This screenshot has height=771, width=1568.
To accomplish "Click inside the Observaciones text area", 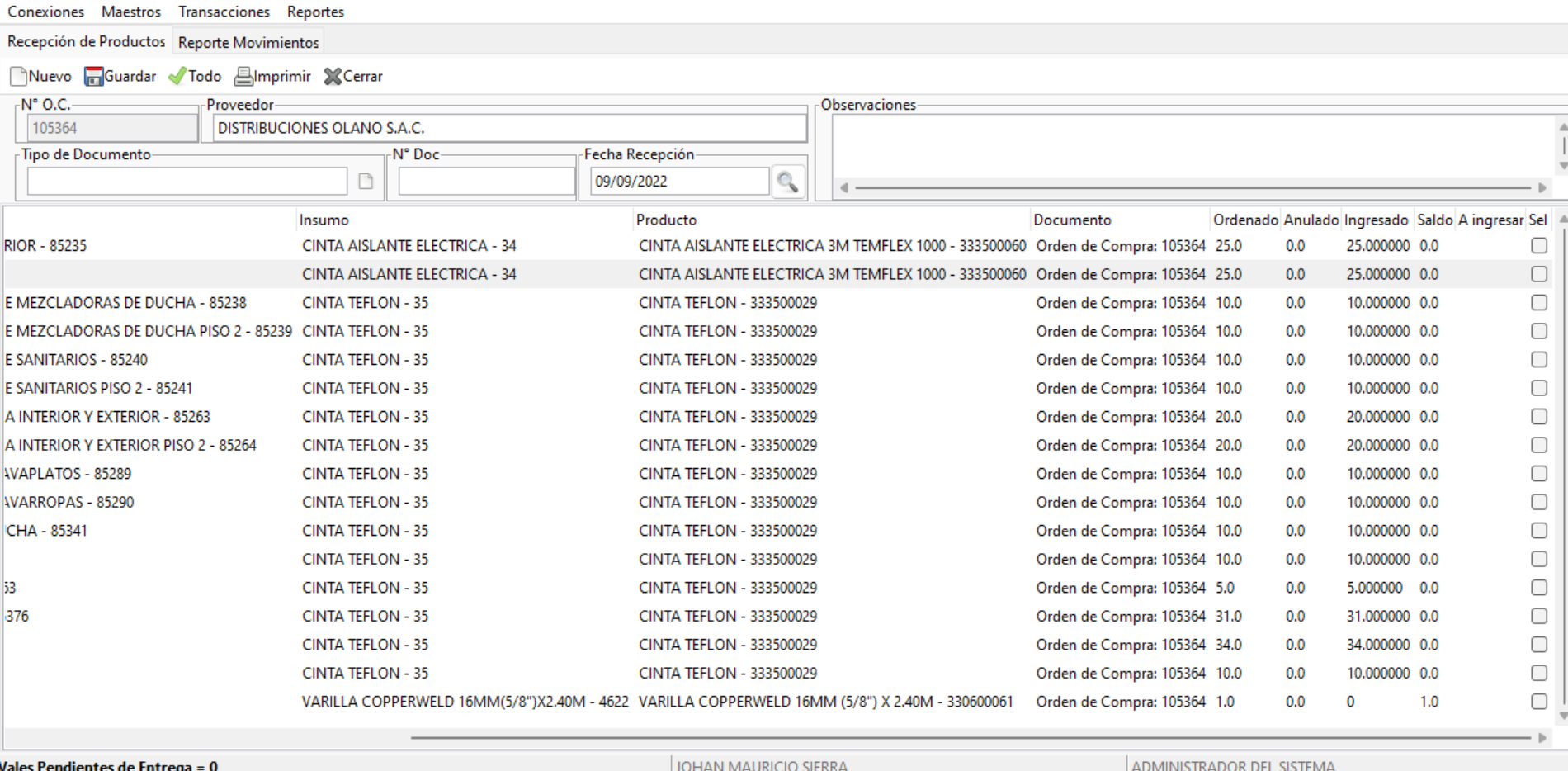I will tap(1193, 145).
